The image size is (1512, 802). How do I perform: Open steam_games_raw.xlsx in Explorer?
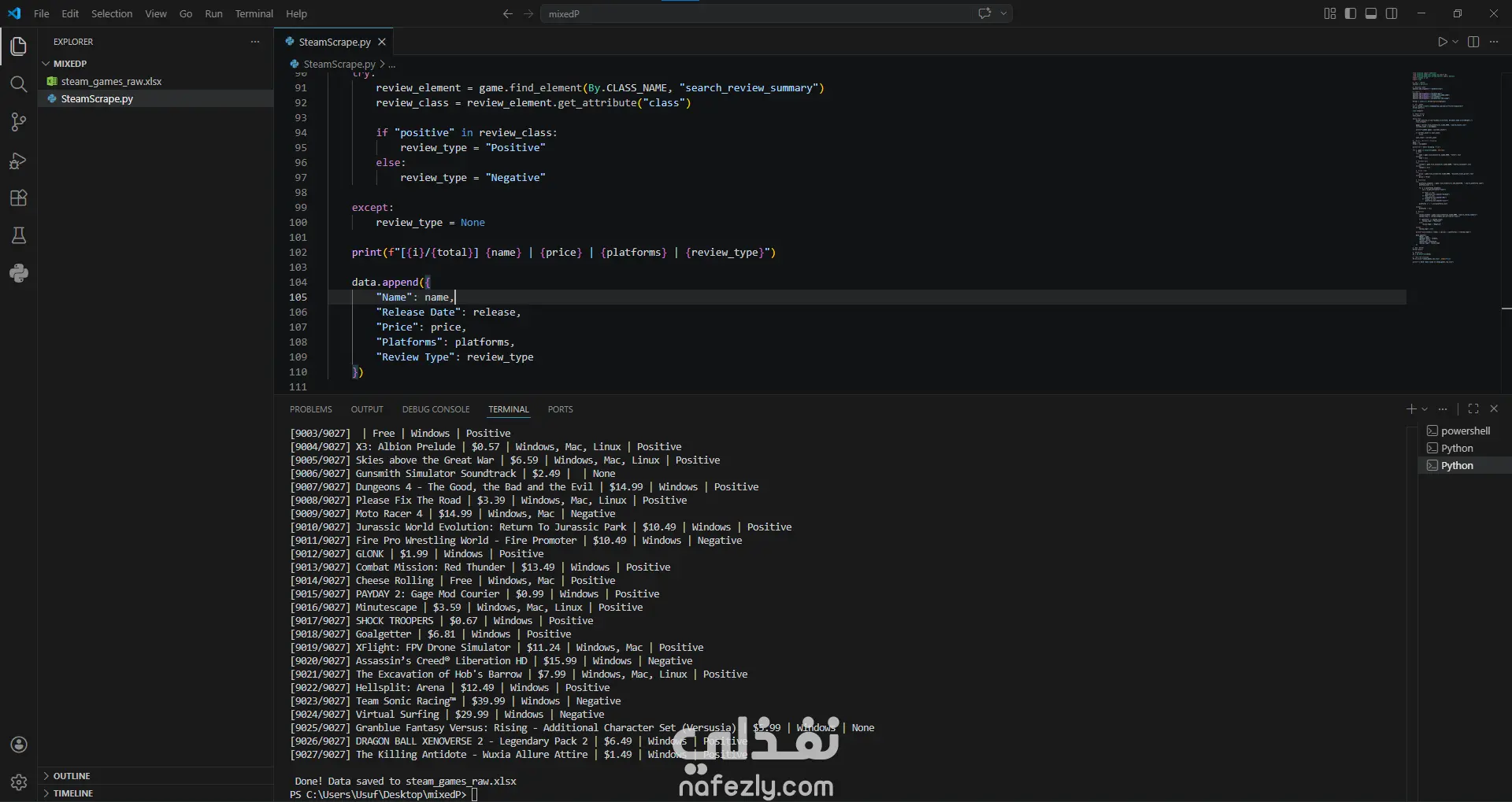(x=156, y=81)
